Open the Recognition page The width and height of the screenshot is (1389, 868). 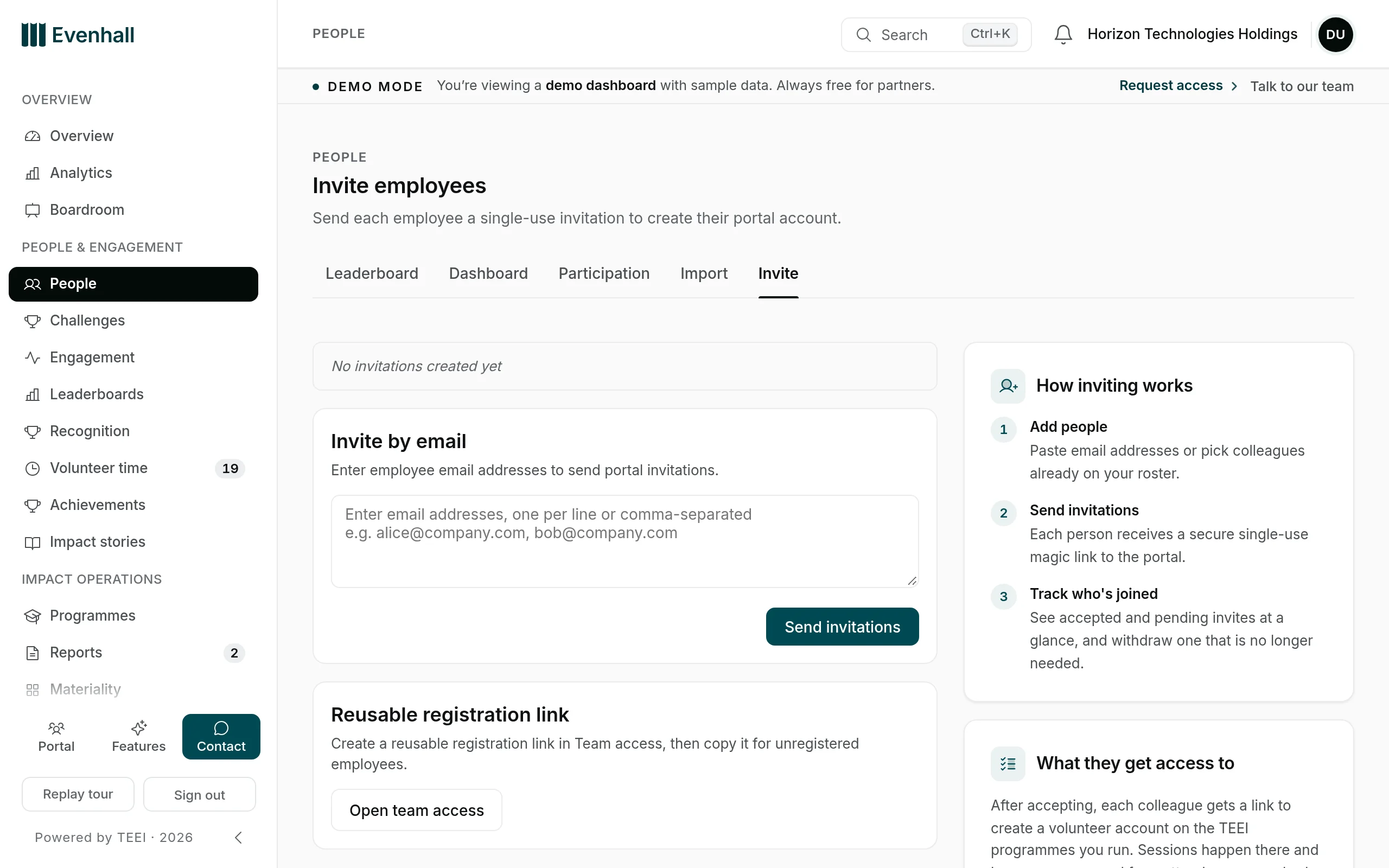point(133,431)
